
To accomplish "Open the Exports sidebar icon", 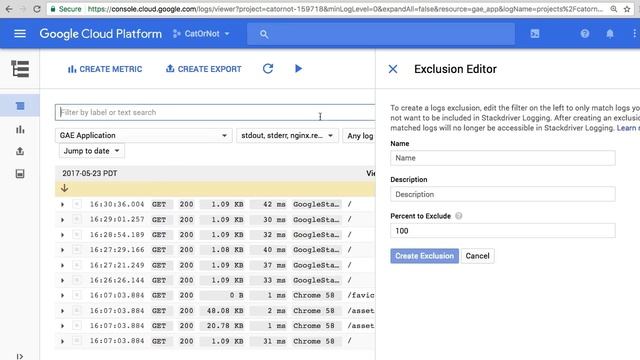I will [x=20, y=151].
